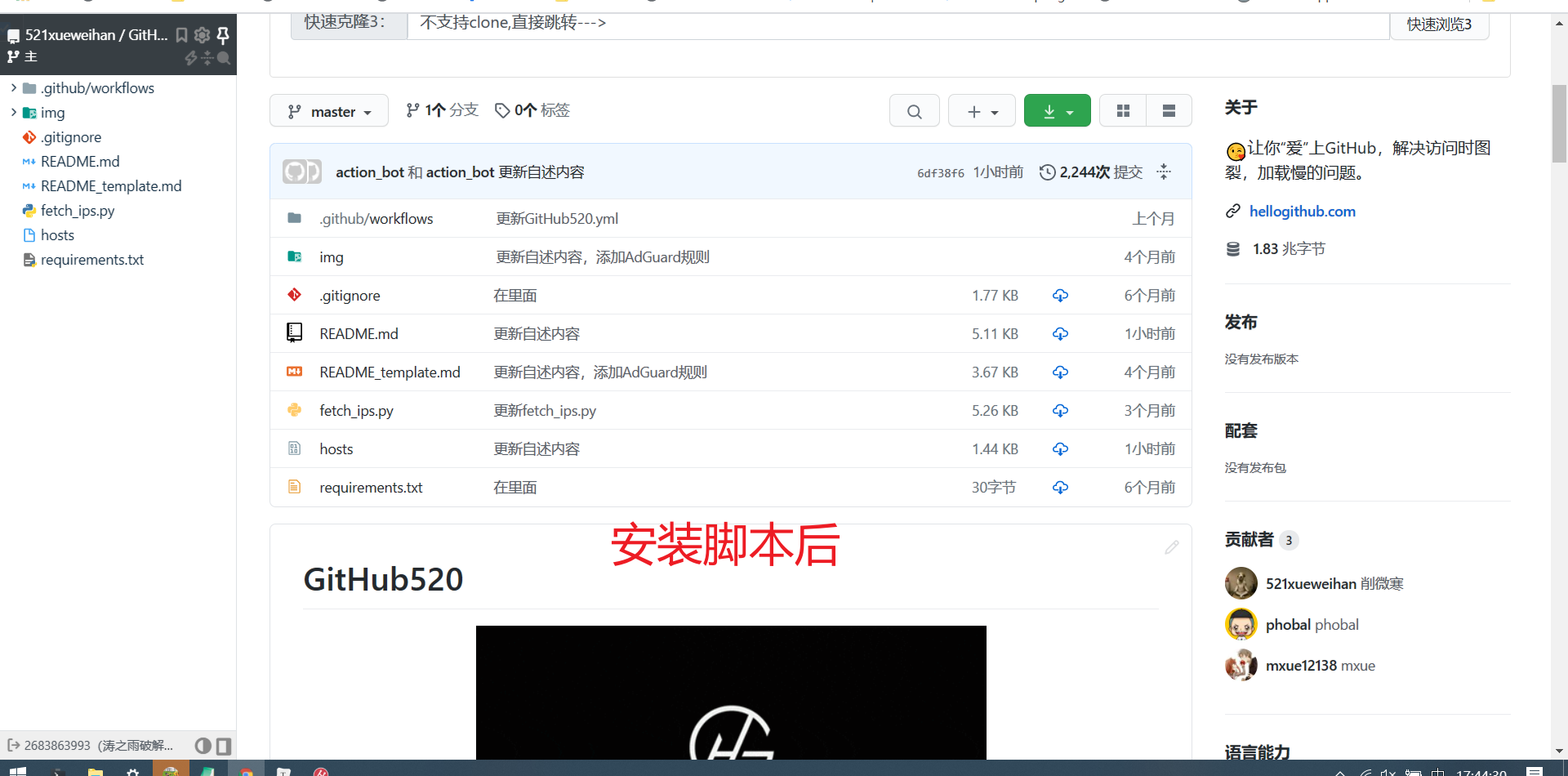The image size is (1568, 776).
Task: Click the pencil edit icon for README
Action: click(1171, 547)
